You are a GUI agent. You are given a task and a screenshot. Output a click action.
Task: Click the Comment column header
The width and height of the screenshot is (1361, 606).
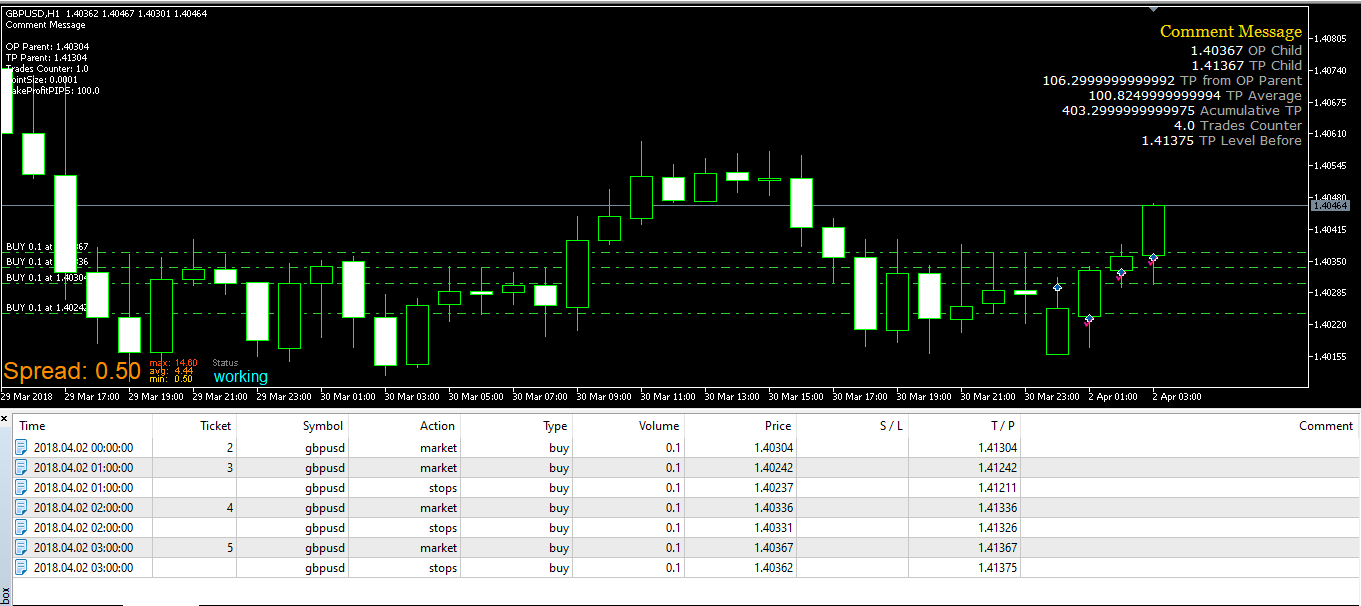1326,426
